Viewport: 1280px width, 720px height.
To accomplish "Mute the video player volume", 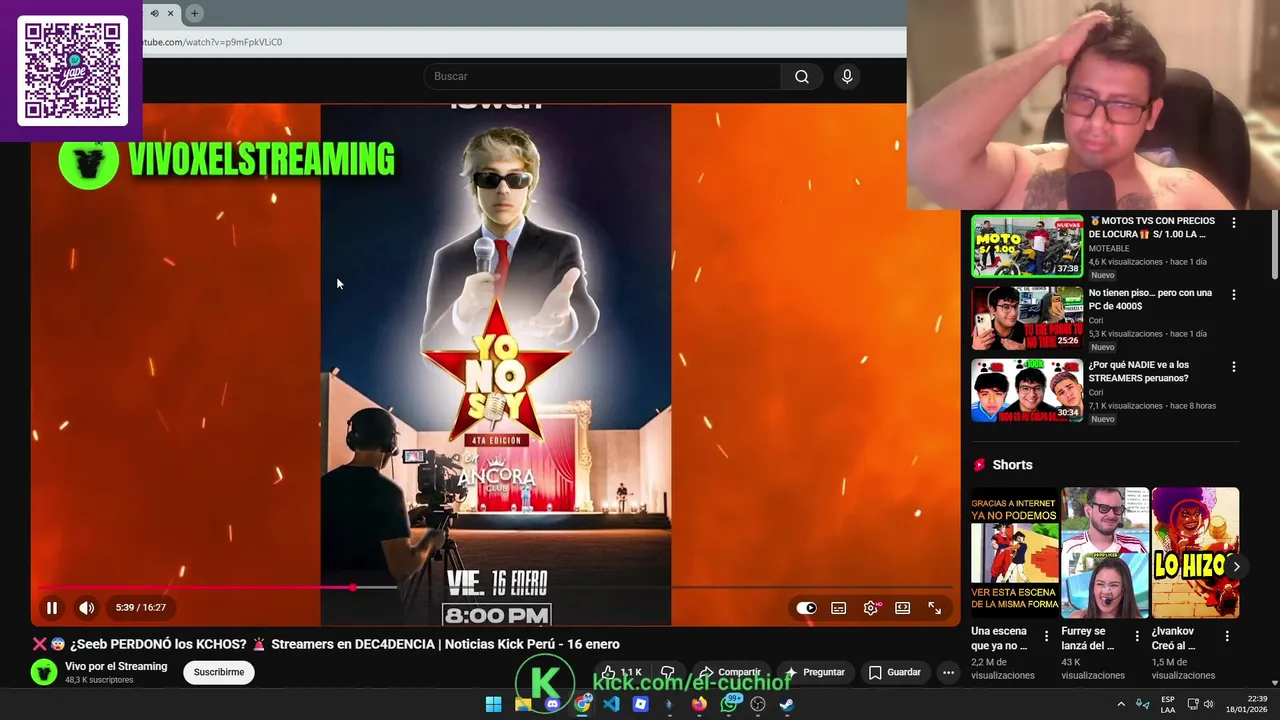I will [x=87, y=607].
